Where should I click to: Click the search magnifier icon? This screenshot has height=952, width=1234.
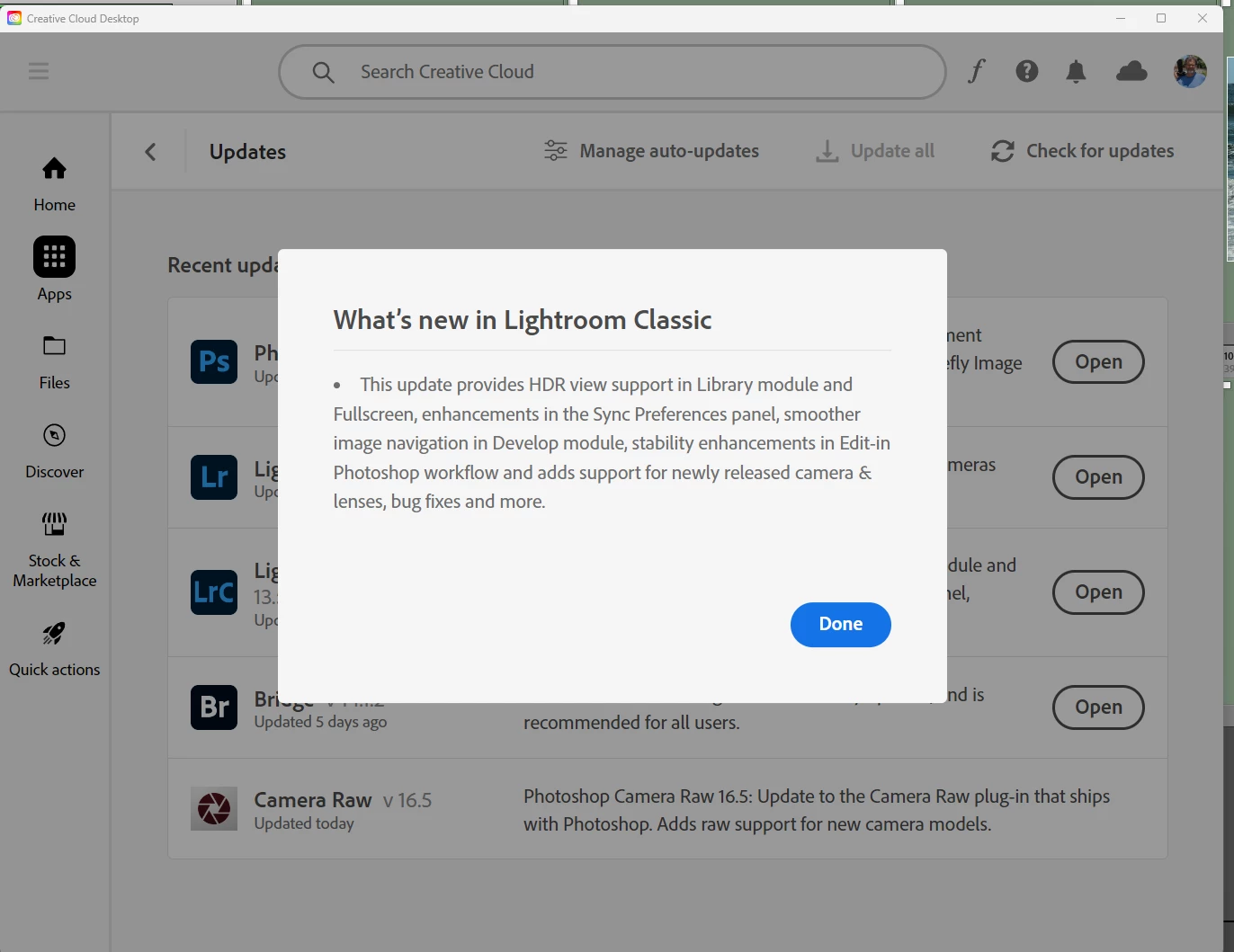pos(323,72)
